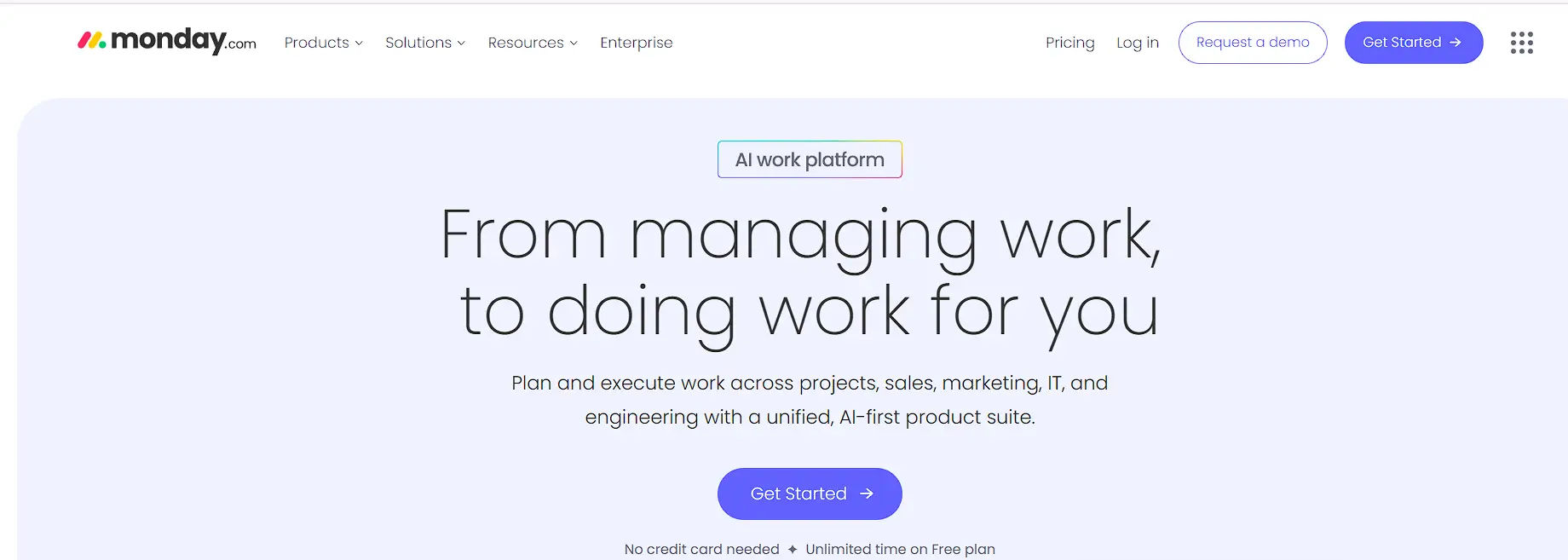Click the Log in link

point(1137,43)
